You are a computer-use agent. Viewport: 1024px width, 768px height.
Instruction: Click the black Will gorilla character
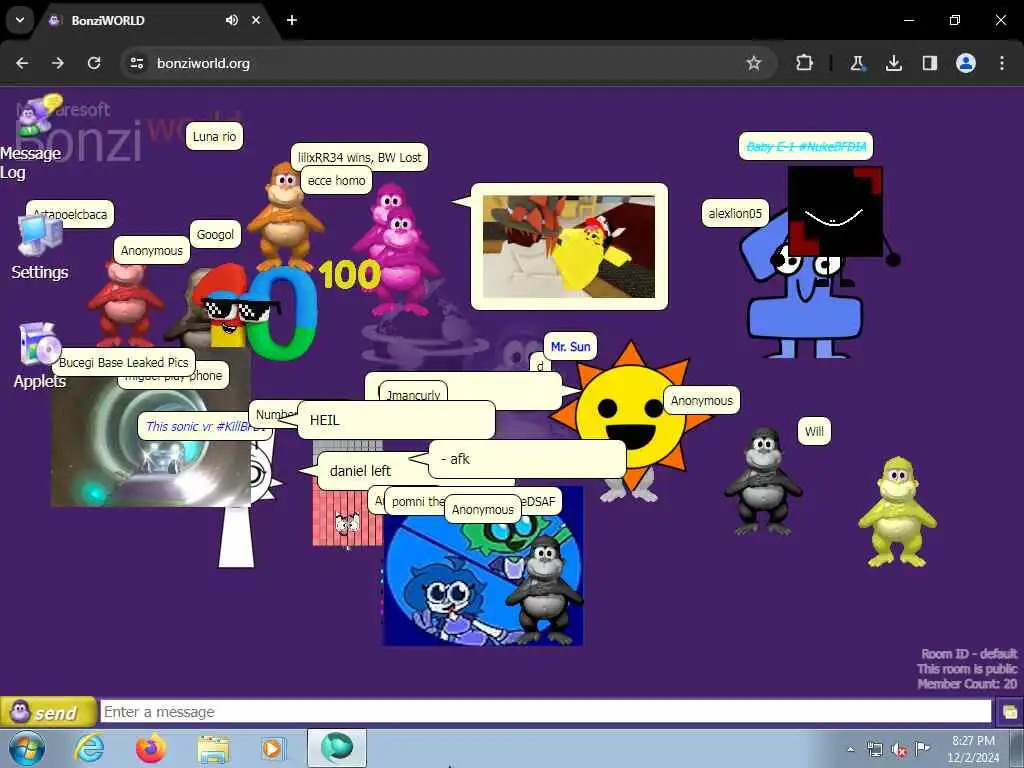[x=763, y=481]
